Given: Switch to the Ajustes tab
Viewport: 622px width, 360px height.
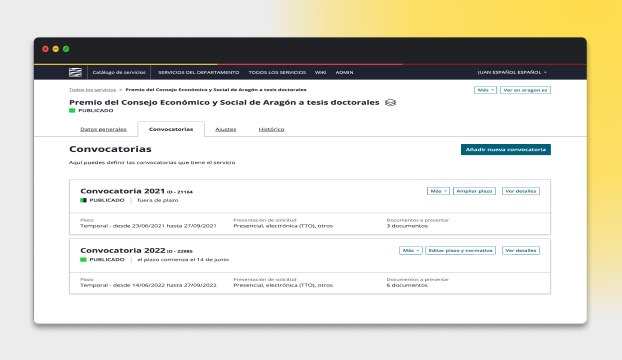Looking at the screenshot, I should [226, 129].
